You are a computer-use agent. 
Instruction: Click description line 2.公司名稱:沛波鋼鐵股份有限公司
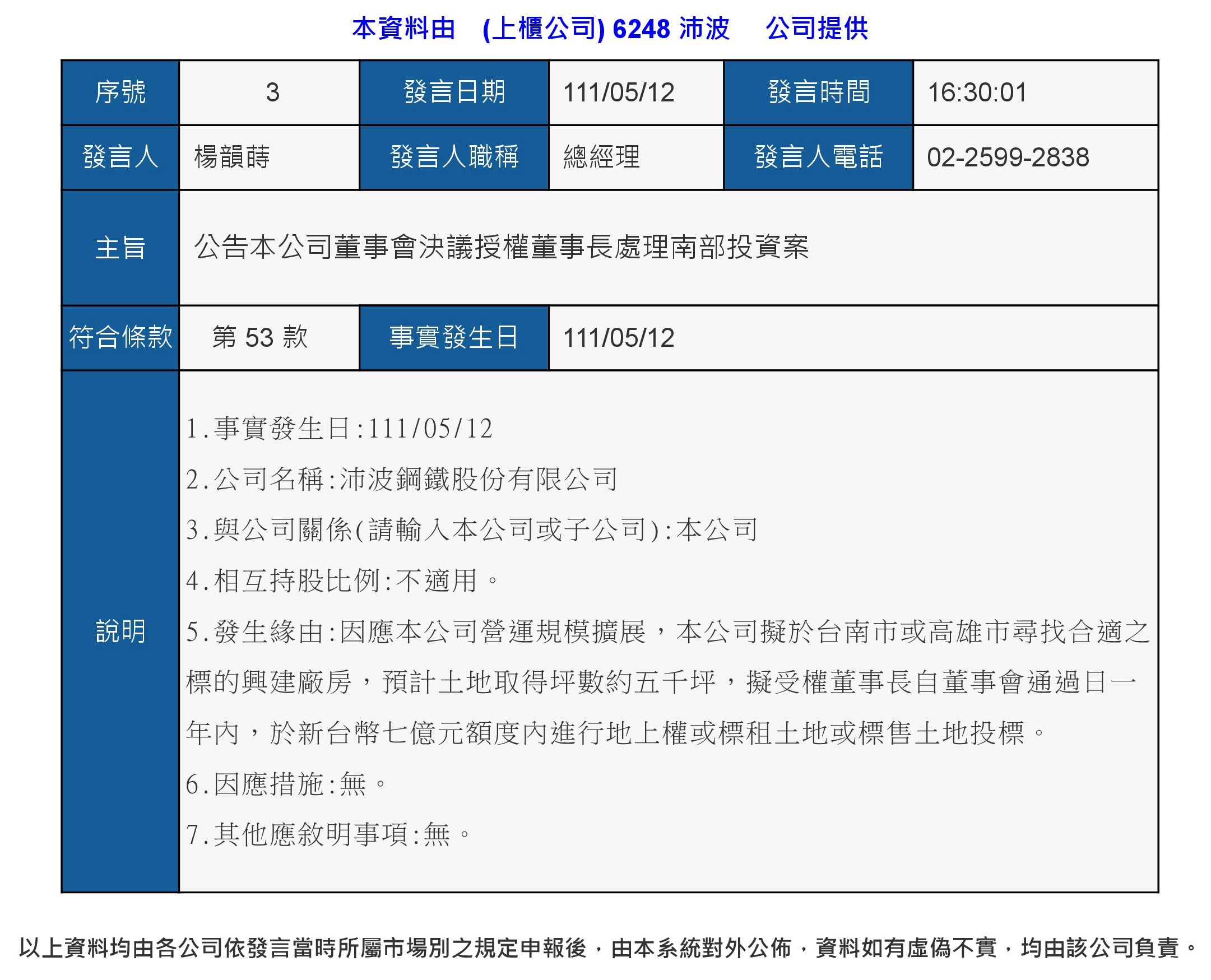[402, 479]
